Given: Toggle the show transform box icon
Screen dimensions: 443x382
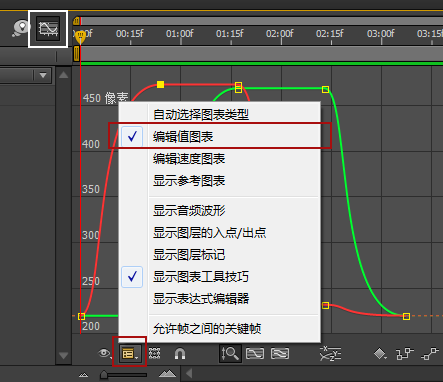Looking at the screenshot, I should (x=154, y=353).
